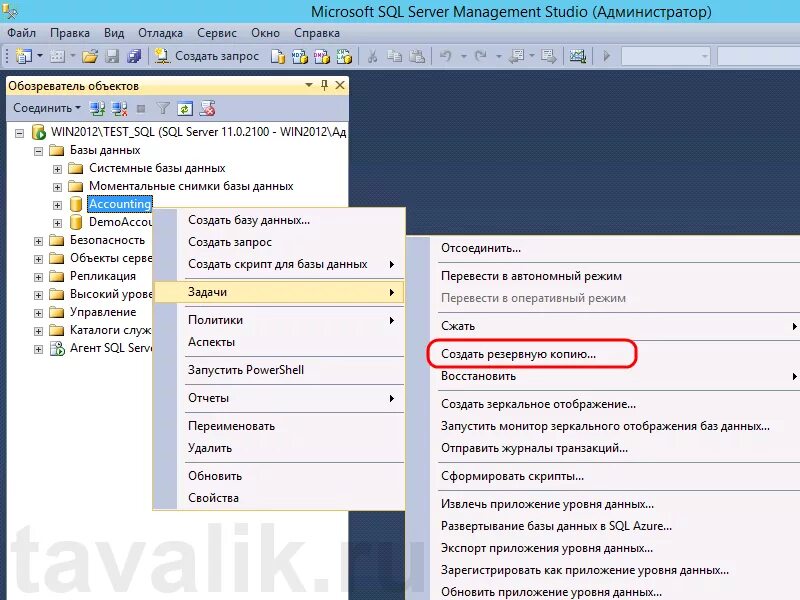Open the Справка menu

click(x=317, y=33)
